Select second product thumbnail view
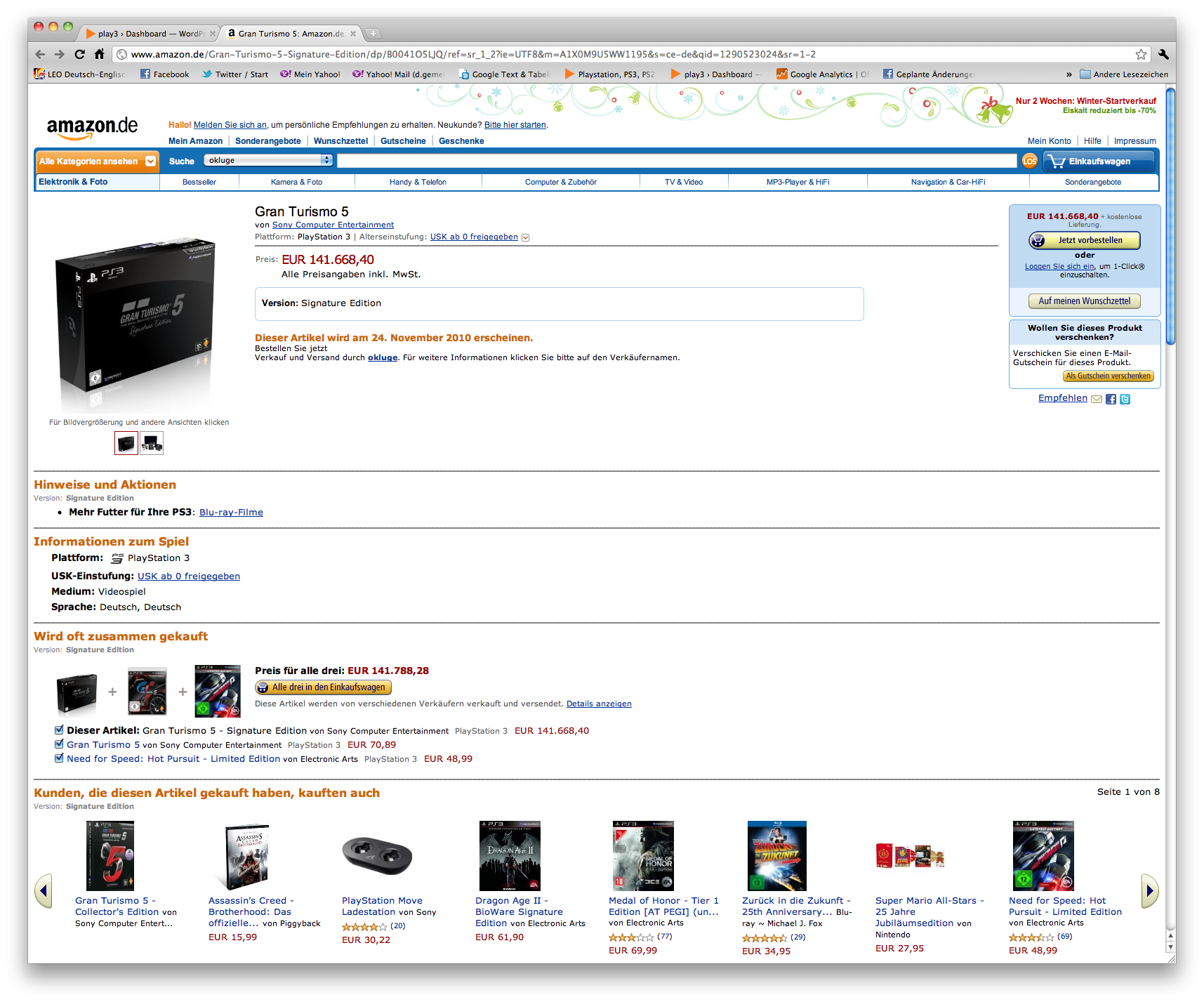The image size is (1204, 1002). (152, 443)
